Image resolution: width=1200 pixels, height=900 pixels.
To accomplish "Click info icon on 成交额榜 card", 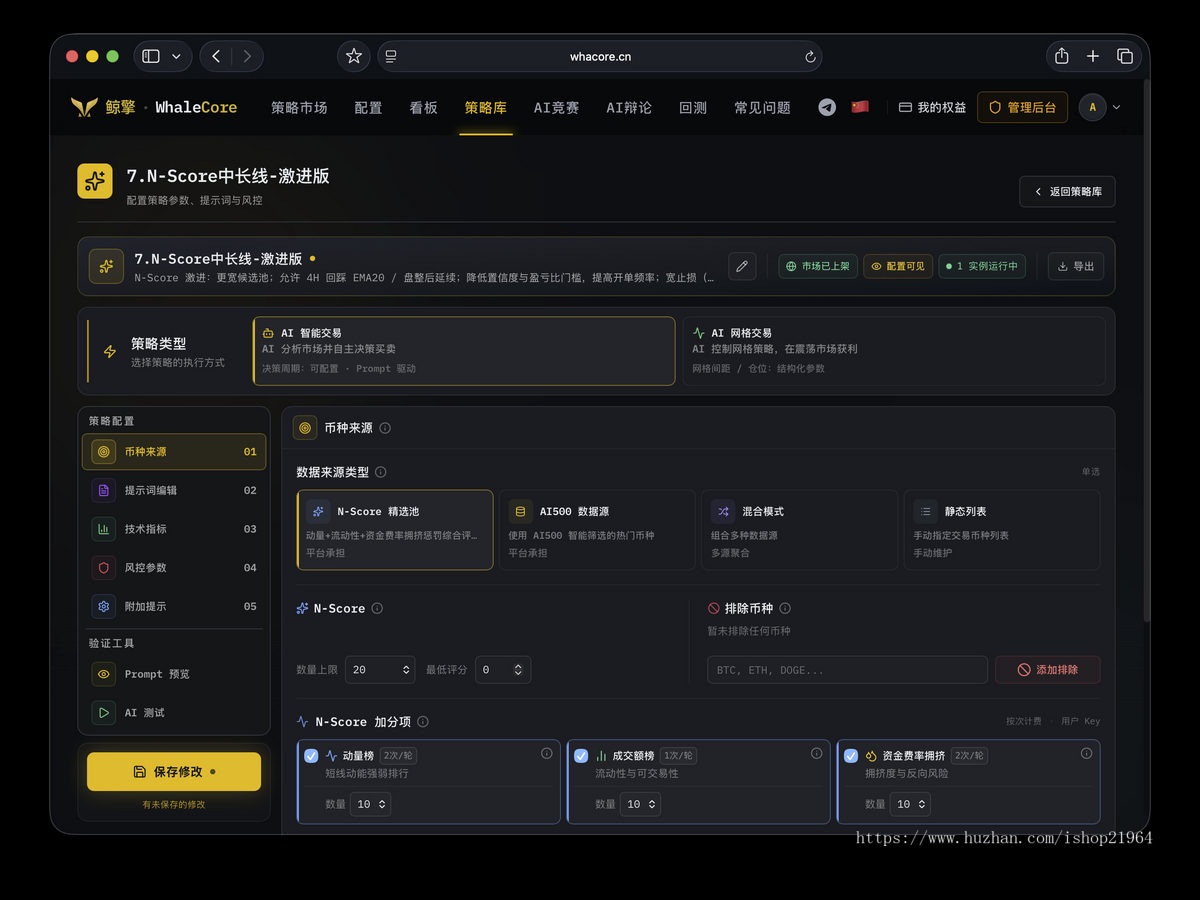I will click(817, 753).
